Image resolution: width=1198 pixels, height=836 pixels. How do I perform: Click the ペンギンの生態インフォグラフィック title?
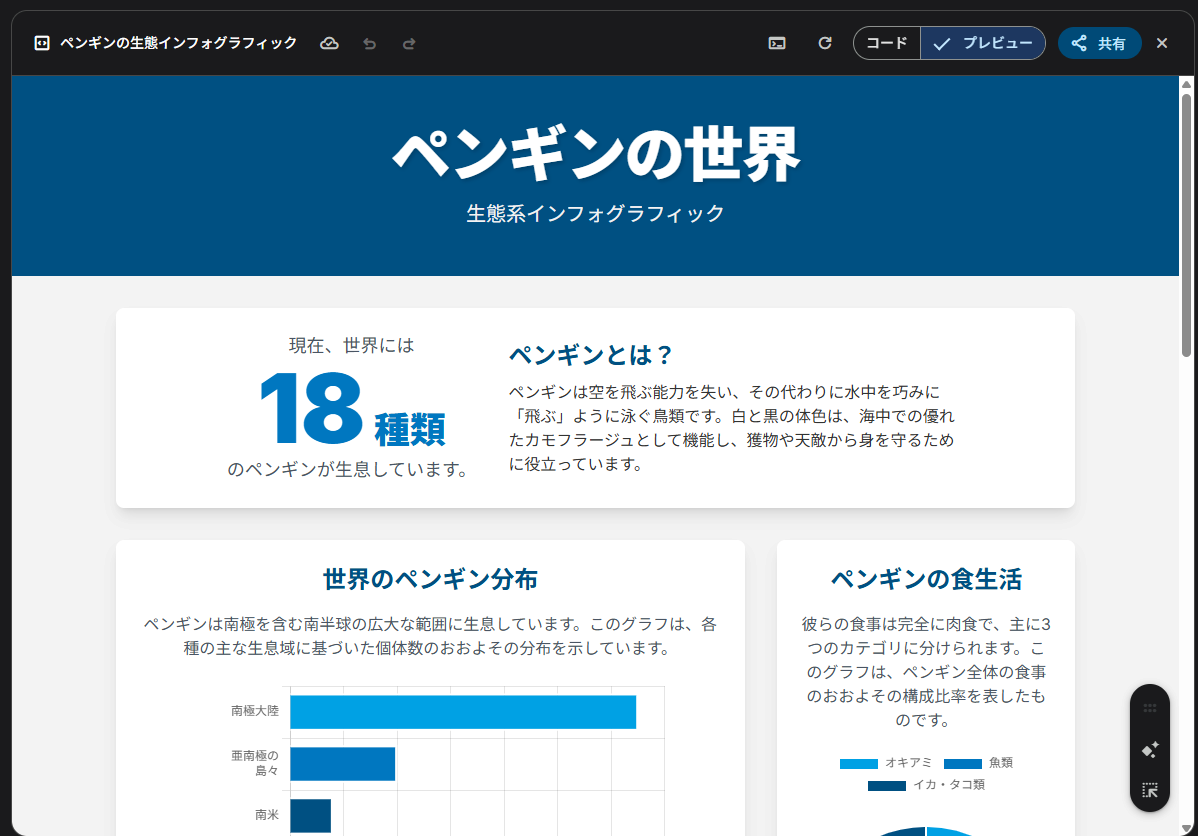point(178,43)
